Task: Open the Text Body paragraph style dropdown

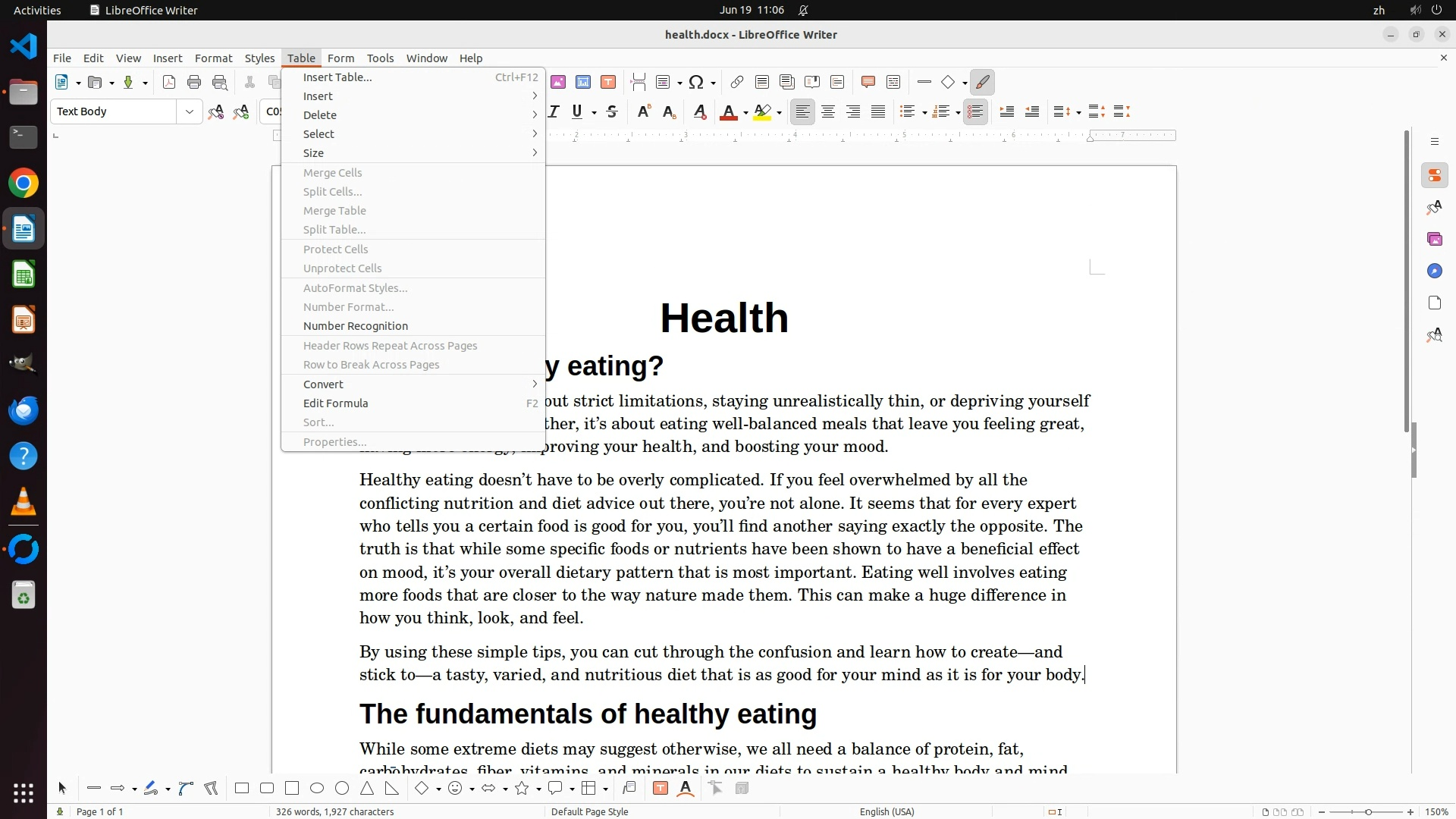Action: [190, 112]
